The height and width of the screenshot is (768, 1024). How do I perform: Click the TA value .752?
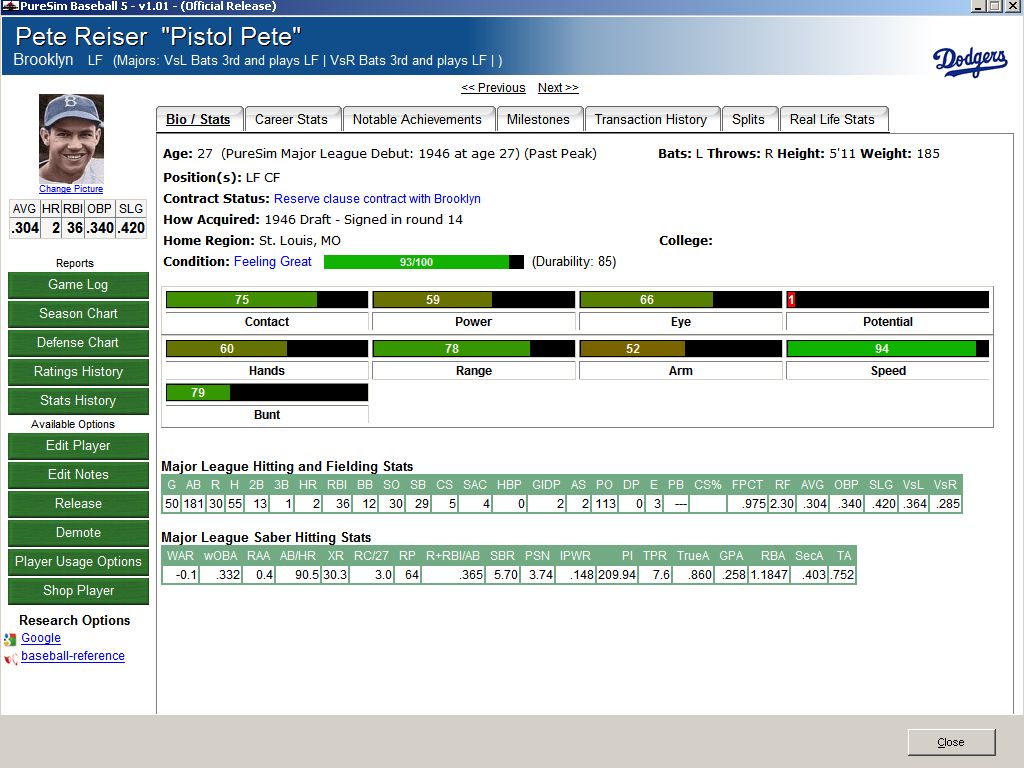842,575
